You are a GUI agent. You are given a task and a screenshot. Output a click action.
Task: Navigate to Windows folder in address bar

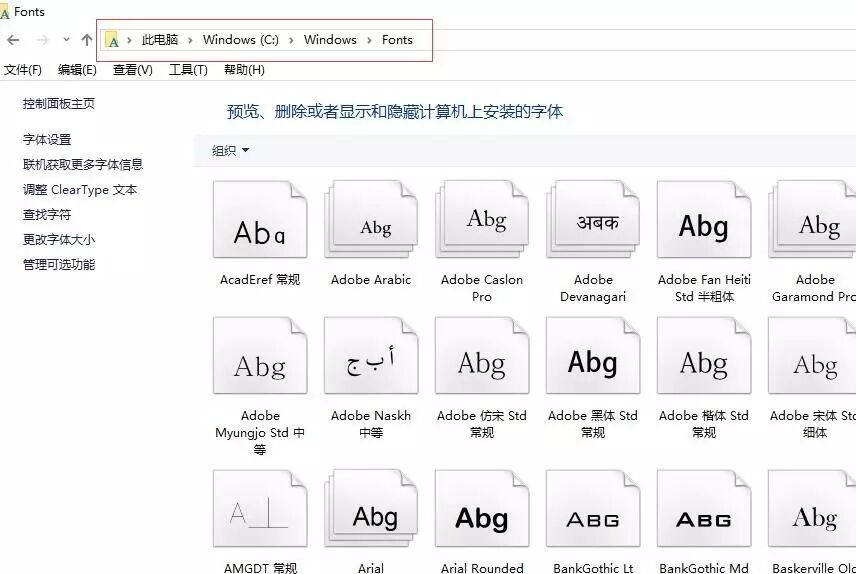point(330,40)
